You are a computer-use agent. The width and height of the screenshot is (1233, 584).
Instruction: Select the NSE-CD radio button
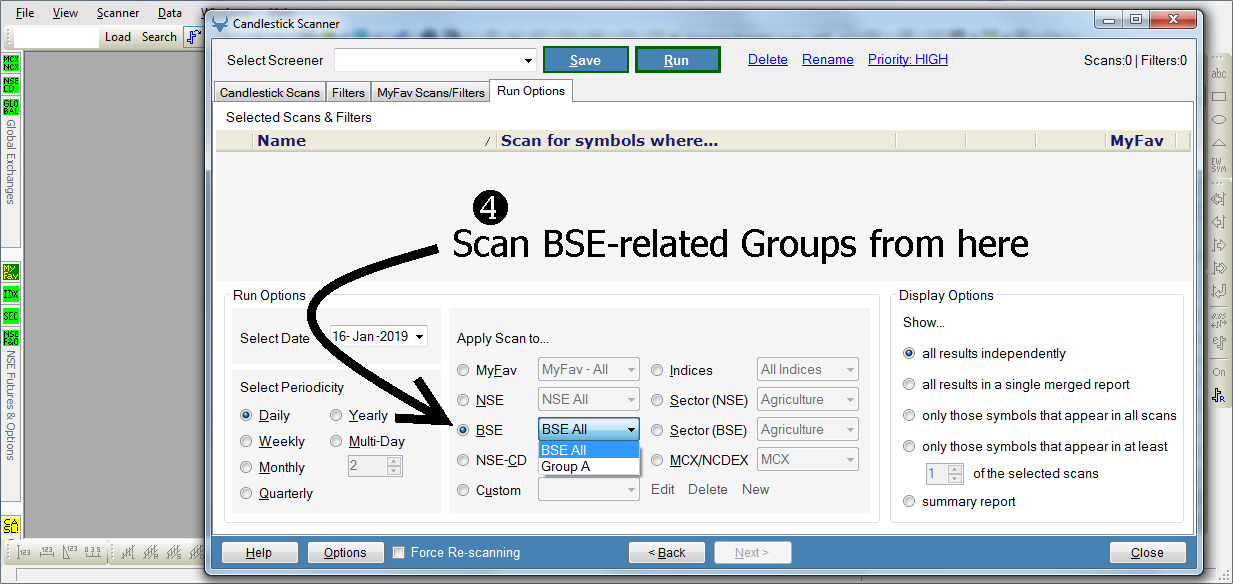(463, 460)
